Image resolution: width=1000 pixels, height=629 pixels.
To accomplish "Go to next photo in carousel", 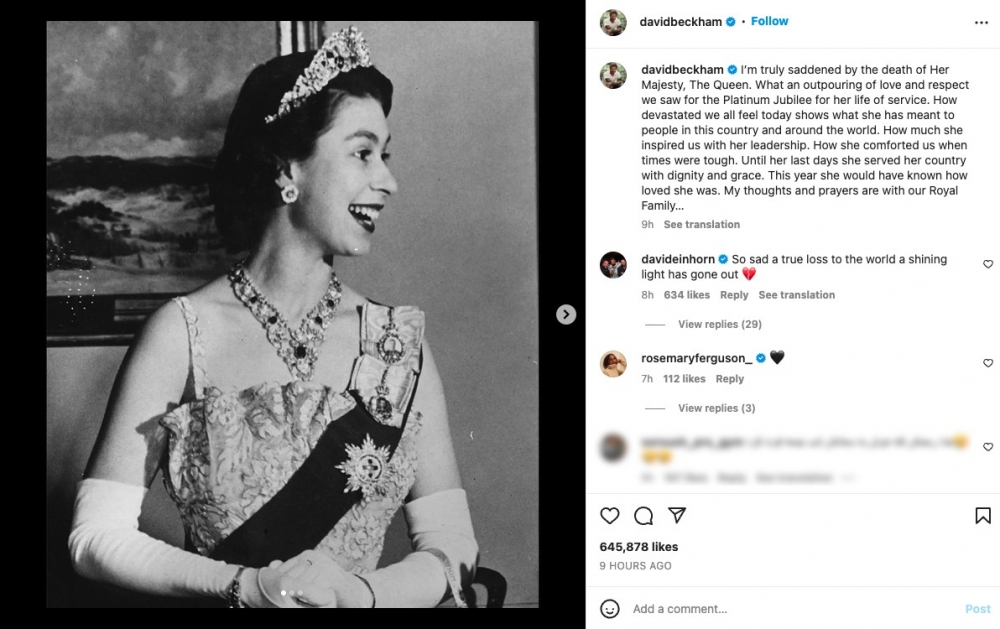I will [x=566, y=314].
